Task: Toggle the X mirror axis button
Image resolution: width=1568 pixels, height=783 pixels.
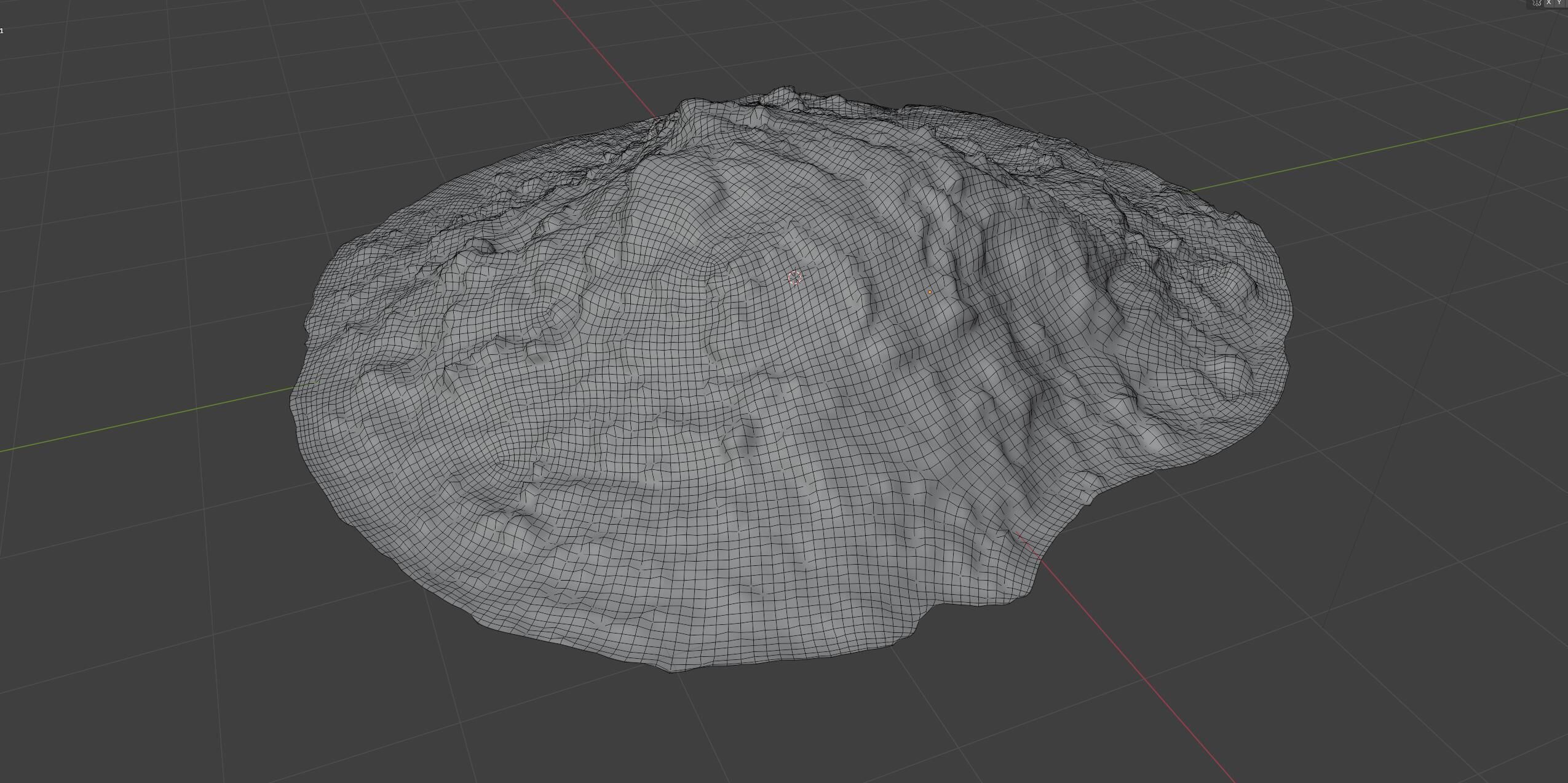Action: click(x=1549, y=2)
